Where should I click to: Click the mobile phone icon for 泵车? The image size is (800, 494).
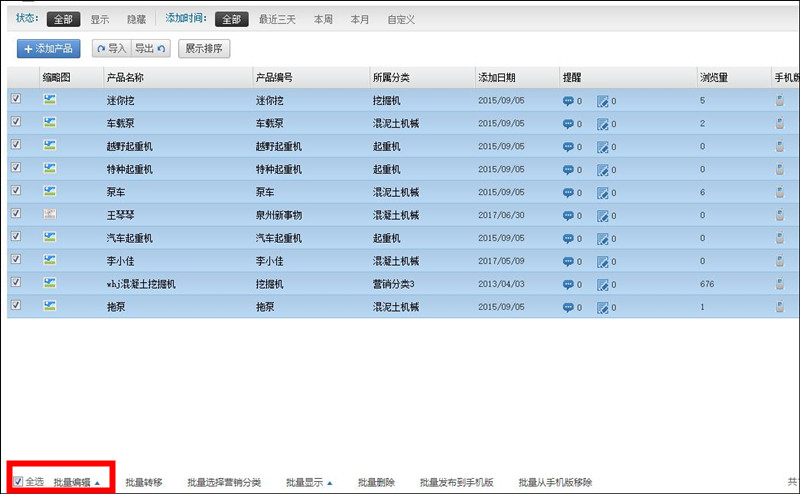[x=780, y=192]
